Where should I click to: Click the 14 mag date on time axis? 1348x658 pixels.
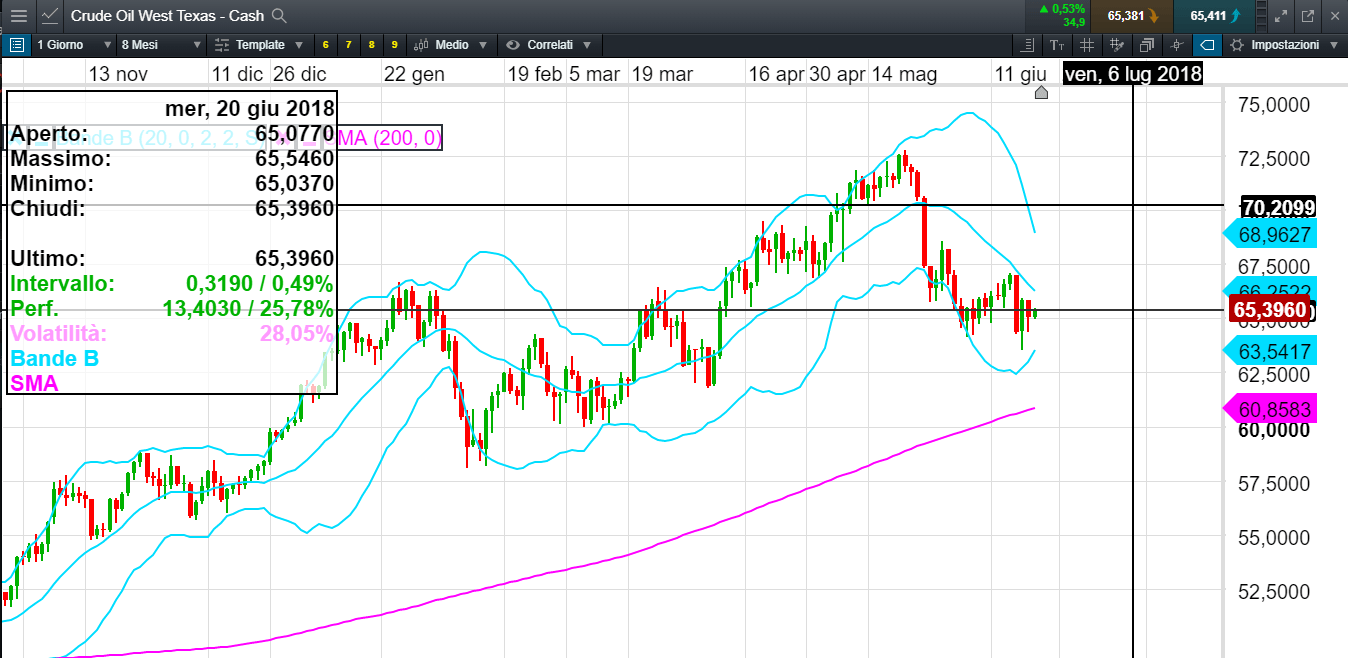pyautogui.click(x=904, y=74)
